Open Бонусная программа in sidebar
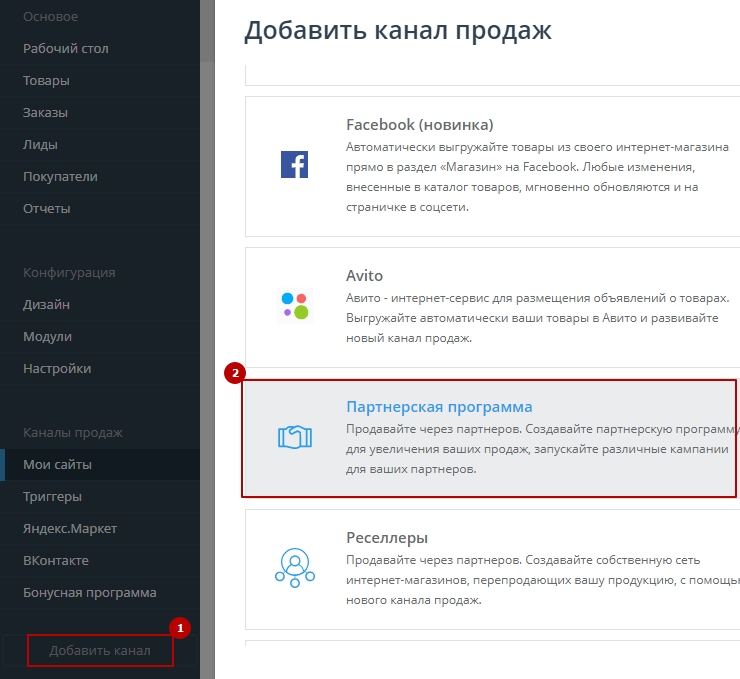The height and width of the screenshot is (679, 740). point(90,592)
